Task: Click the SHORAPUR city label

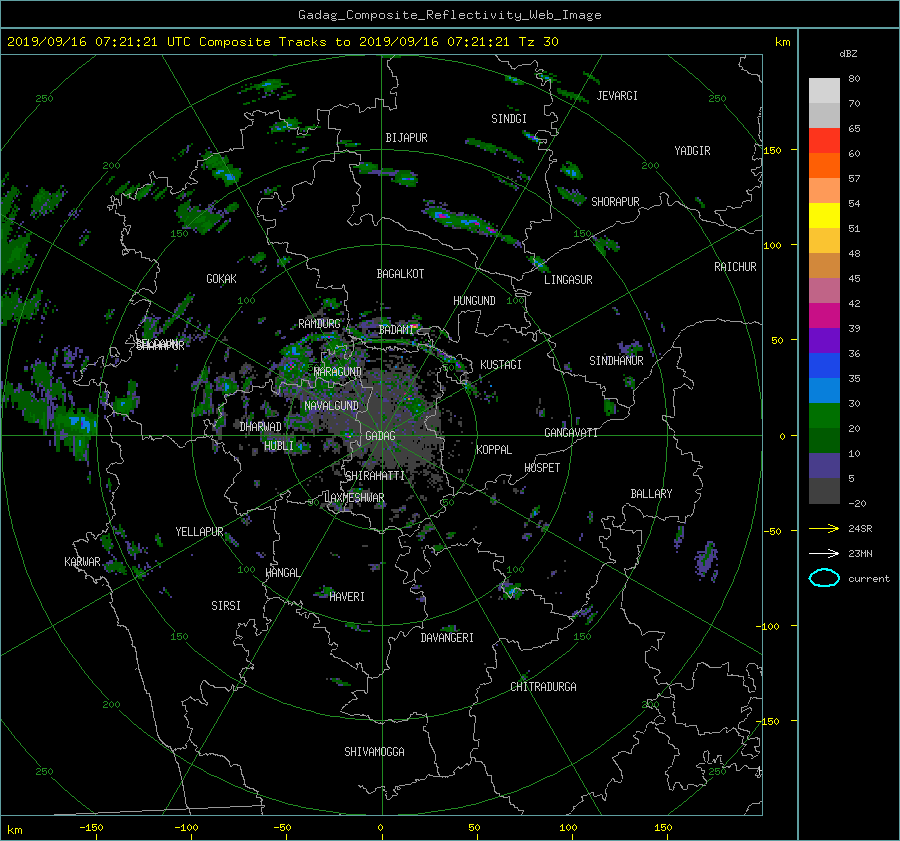Action: tap(615, 202)
